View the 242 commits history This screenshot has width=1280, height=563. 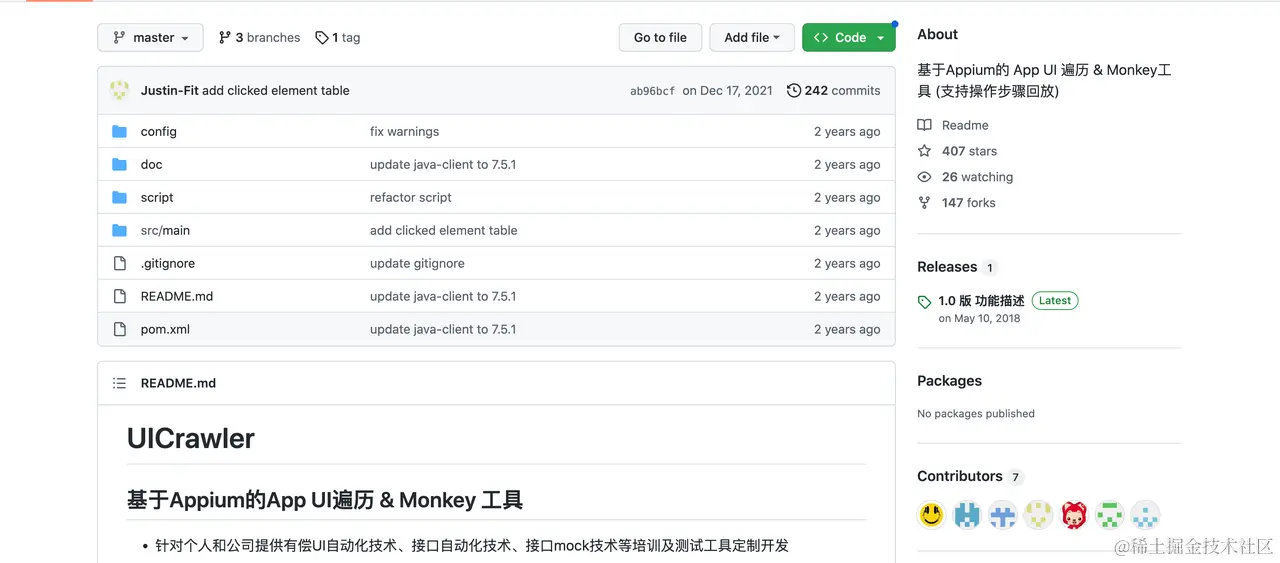(834, 90)
